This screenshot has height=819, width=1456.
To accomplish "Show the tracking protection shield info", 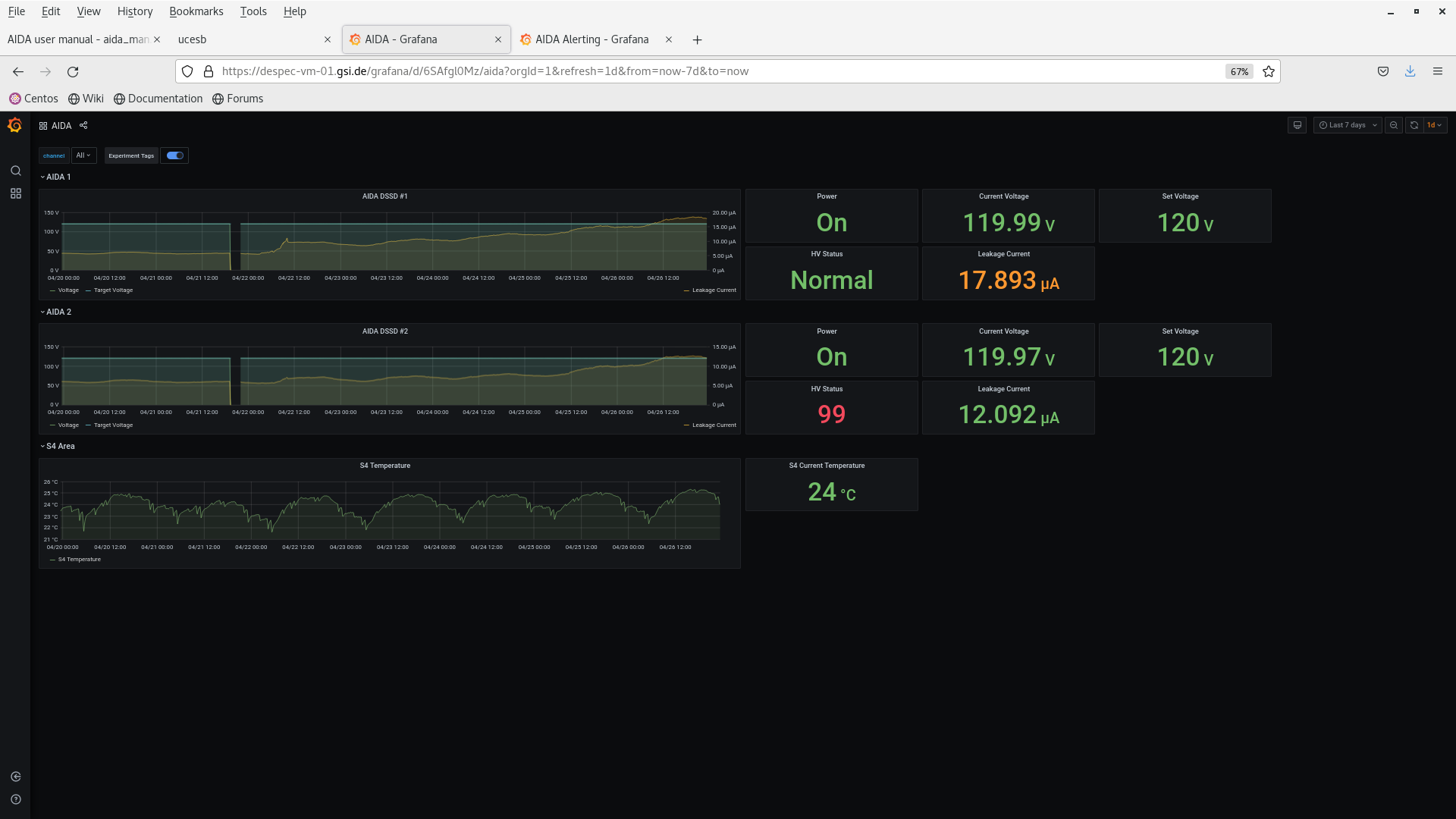I will pyautogui.click(x=187, y=71).
